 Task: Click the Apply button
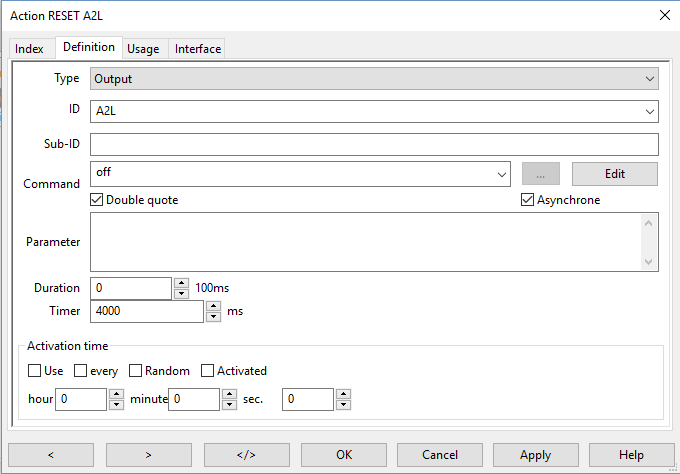pos(535,455)
